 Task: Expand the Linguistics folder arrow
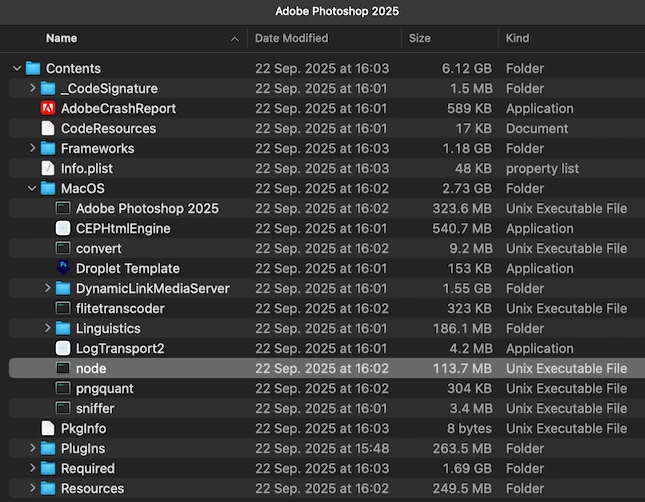pyautogui.click(x=47, y=328)
